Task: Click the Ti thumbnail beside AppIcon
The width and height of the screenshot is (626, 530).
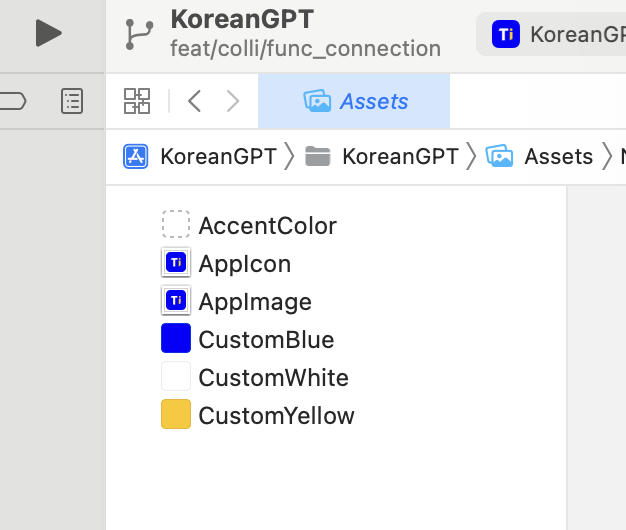Action: coord(176,262)
